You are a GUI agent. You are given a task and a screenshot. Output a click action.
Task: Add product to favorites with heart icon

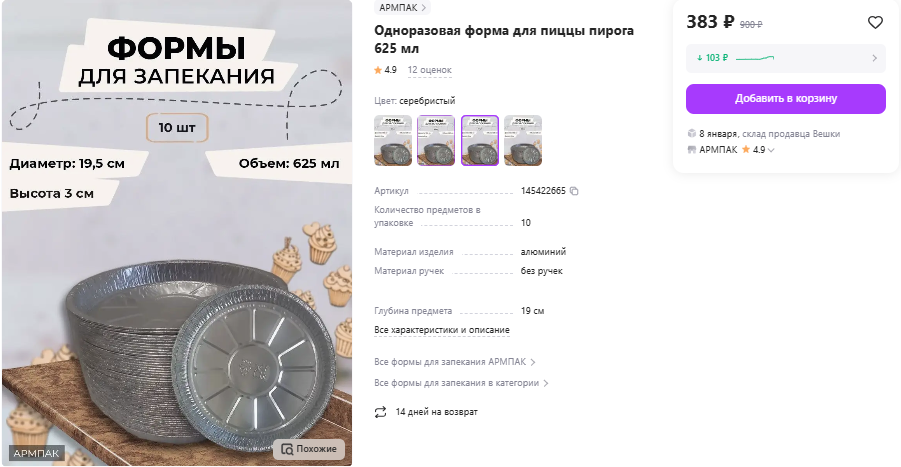875,22
